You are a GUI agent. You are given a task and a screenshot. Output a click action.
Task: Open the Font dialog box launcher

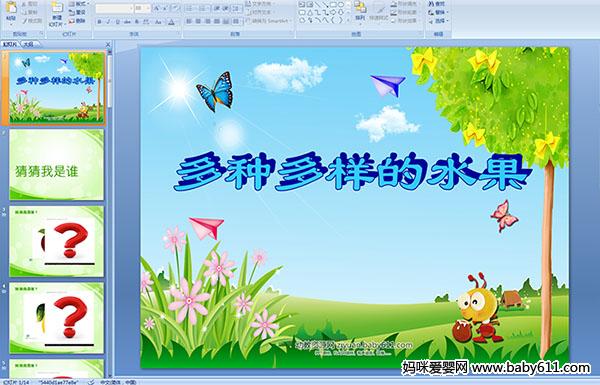point(178,33)
